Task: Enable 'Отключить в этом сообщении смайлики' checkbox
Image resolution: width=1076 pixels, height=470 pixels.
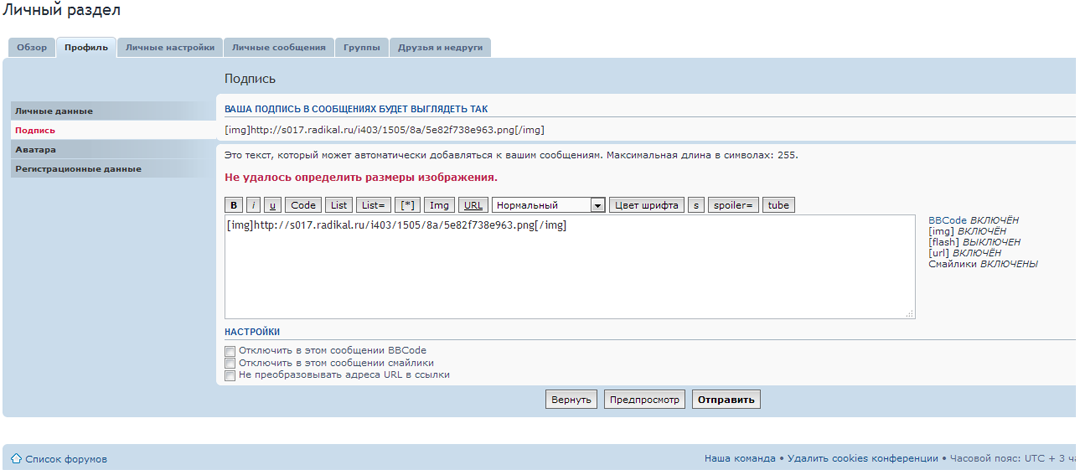Action: (x=230, y=363)
